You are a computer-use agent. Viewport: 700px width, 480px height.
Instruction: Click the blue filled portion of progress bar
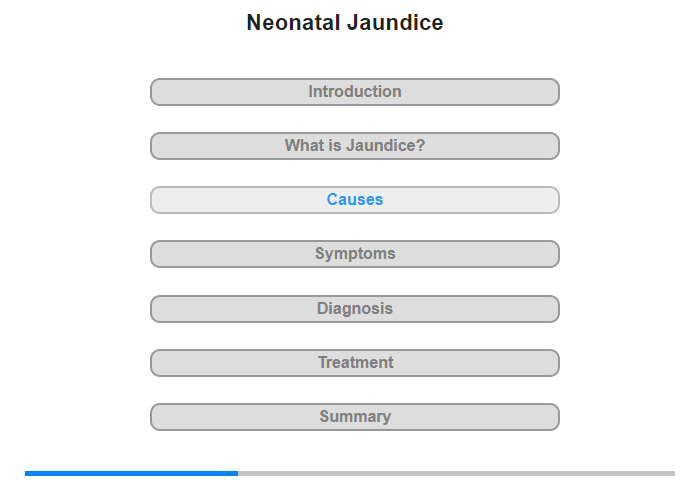[131, 473]
